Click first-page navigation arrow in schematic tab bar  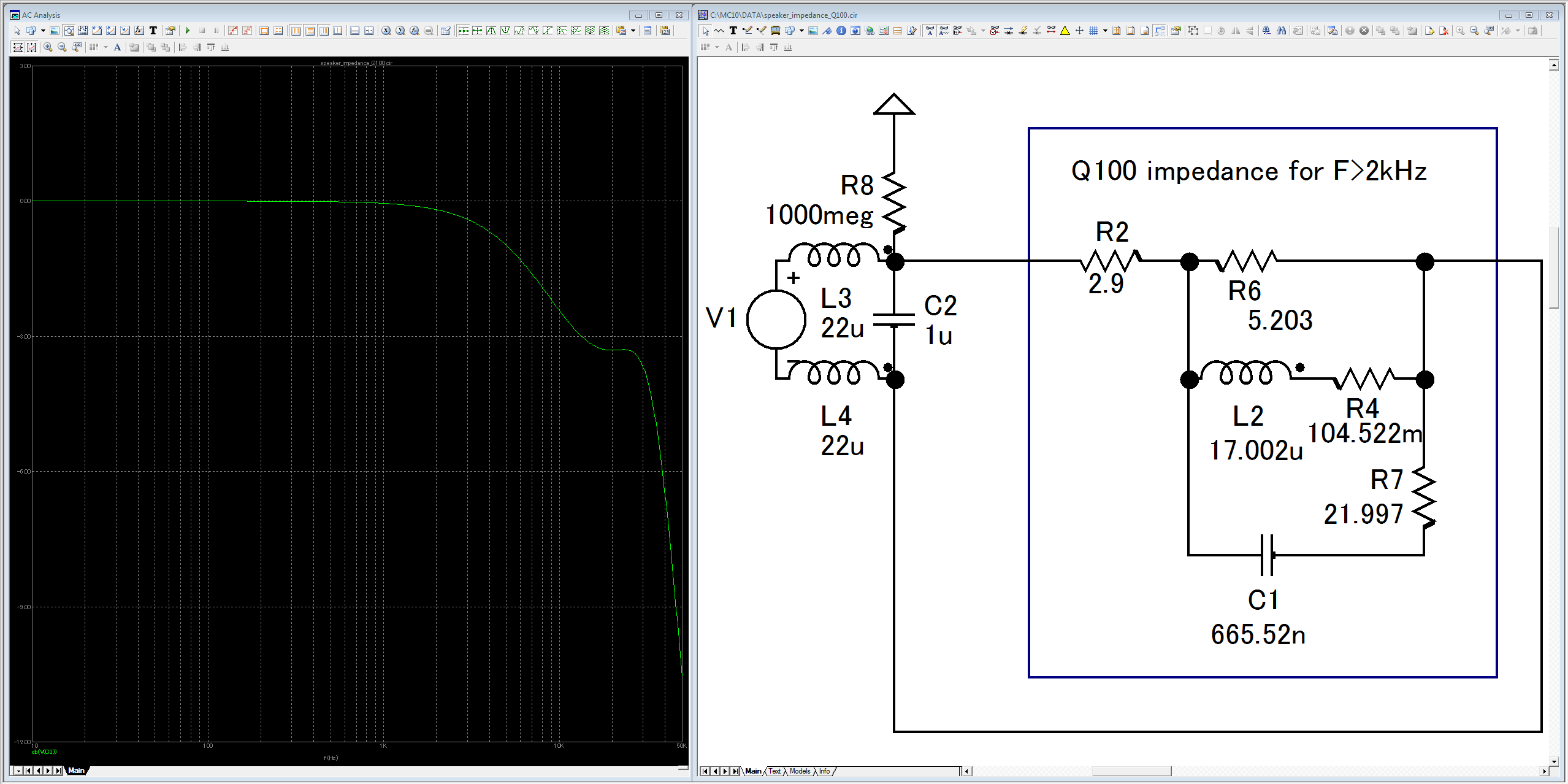(705, 771)
